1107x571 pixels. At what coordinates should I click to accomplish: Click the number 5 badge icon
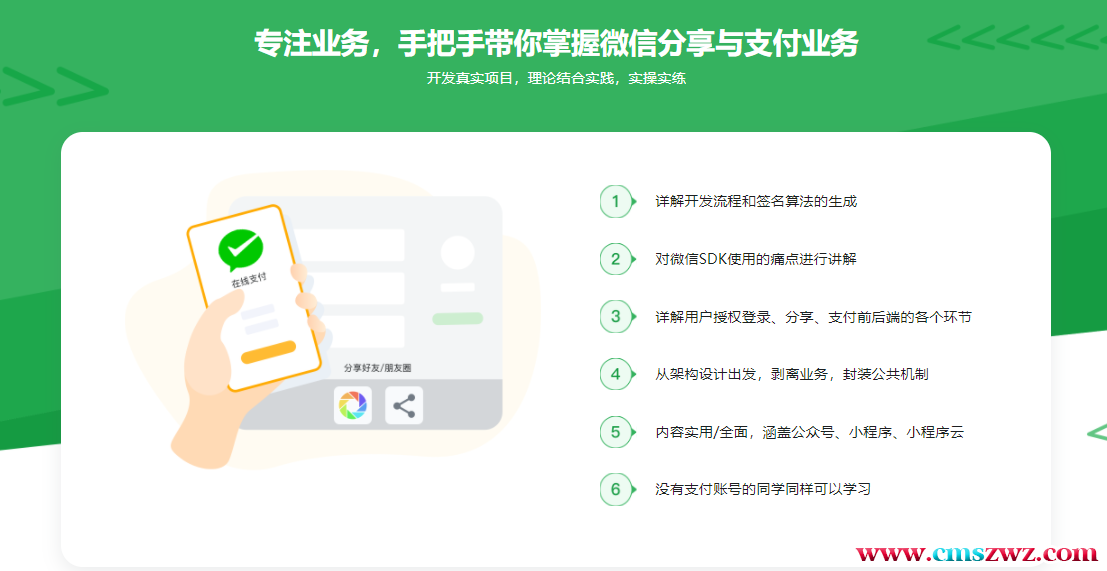click(616, 432)
